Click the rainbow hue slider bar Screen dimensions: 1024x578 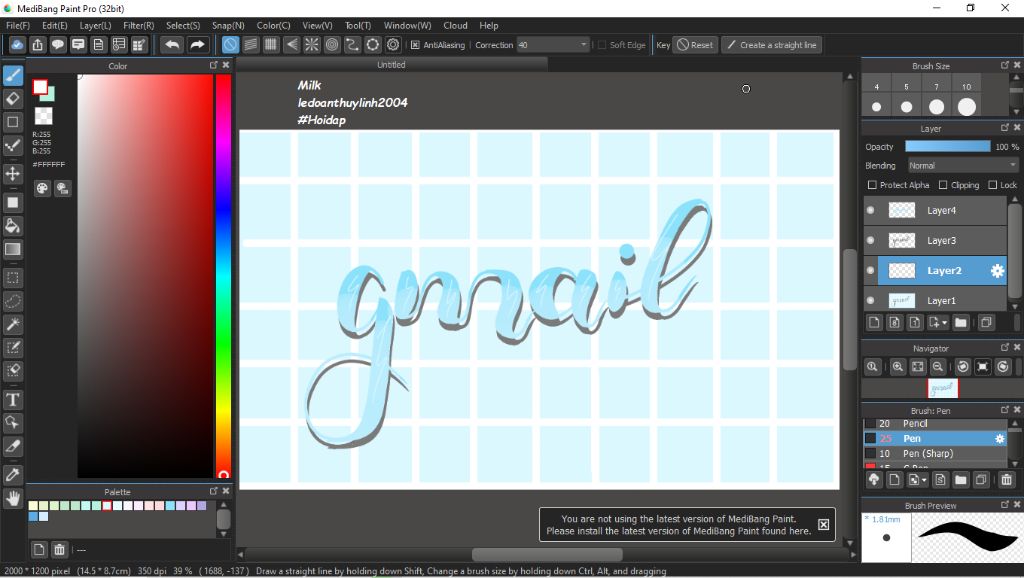click(x=223, y=276)
